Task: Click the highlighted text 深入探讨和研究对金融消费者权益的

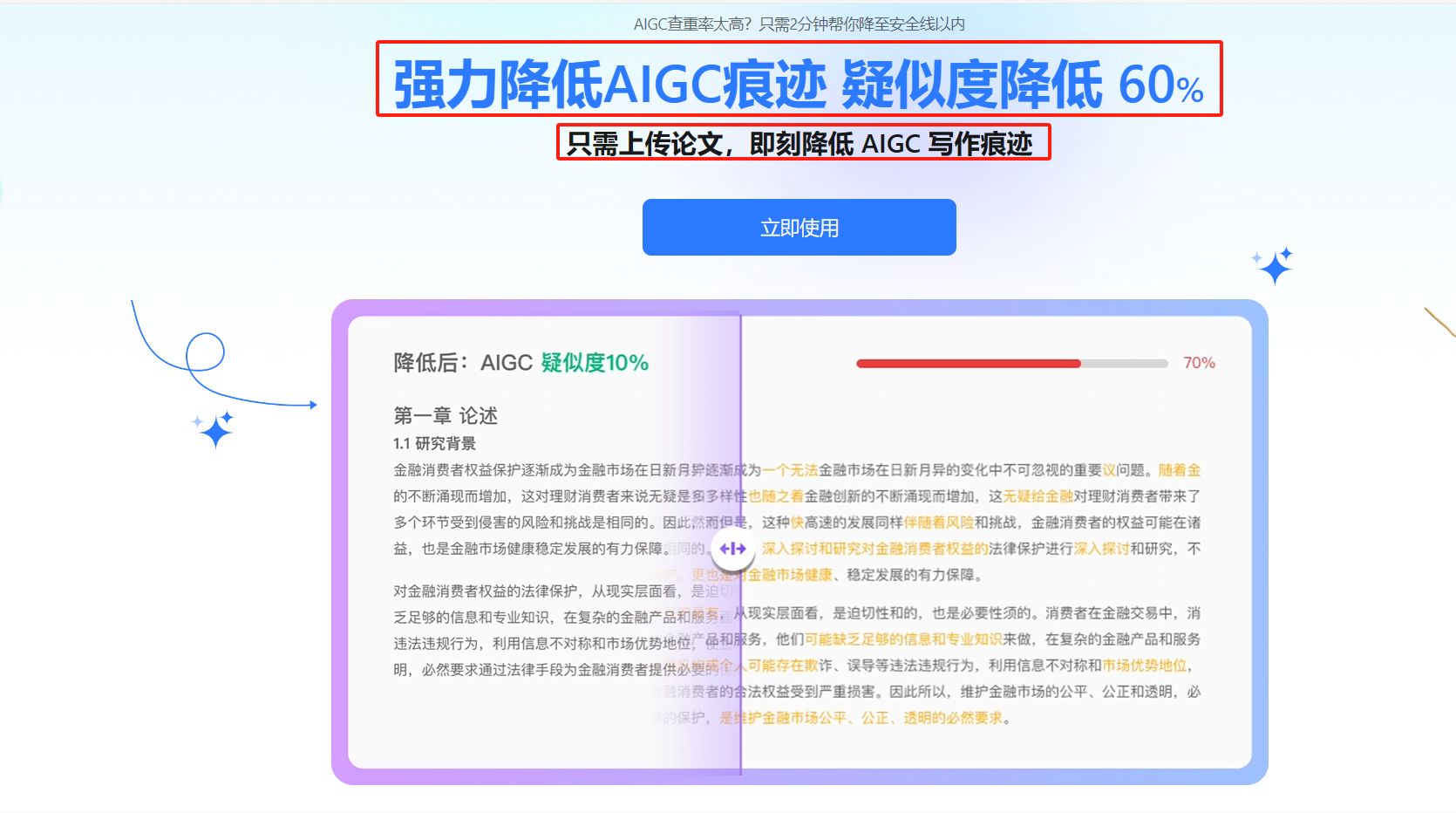Action: 874,549
